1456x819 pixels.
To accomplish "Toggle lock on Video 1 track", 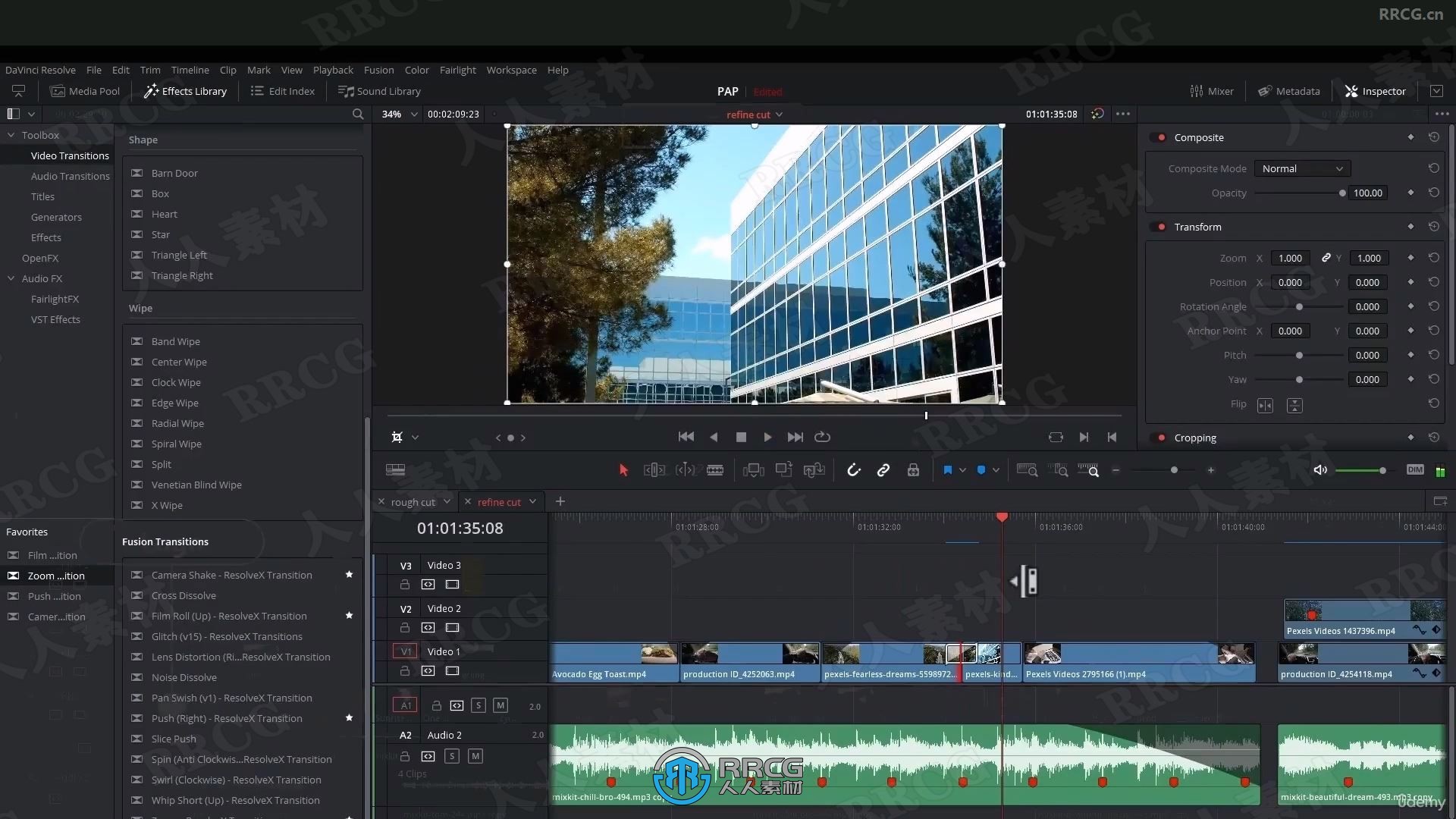I will click(x=405, y=670).
